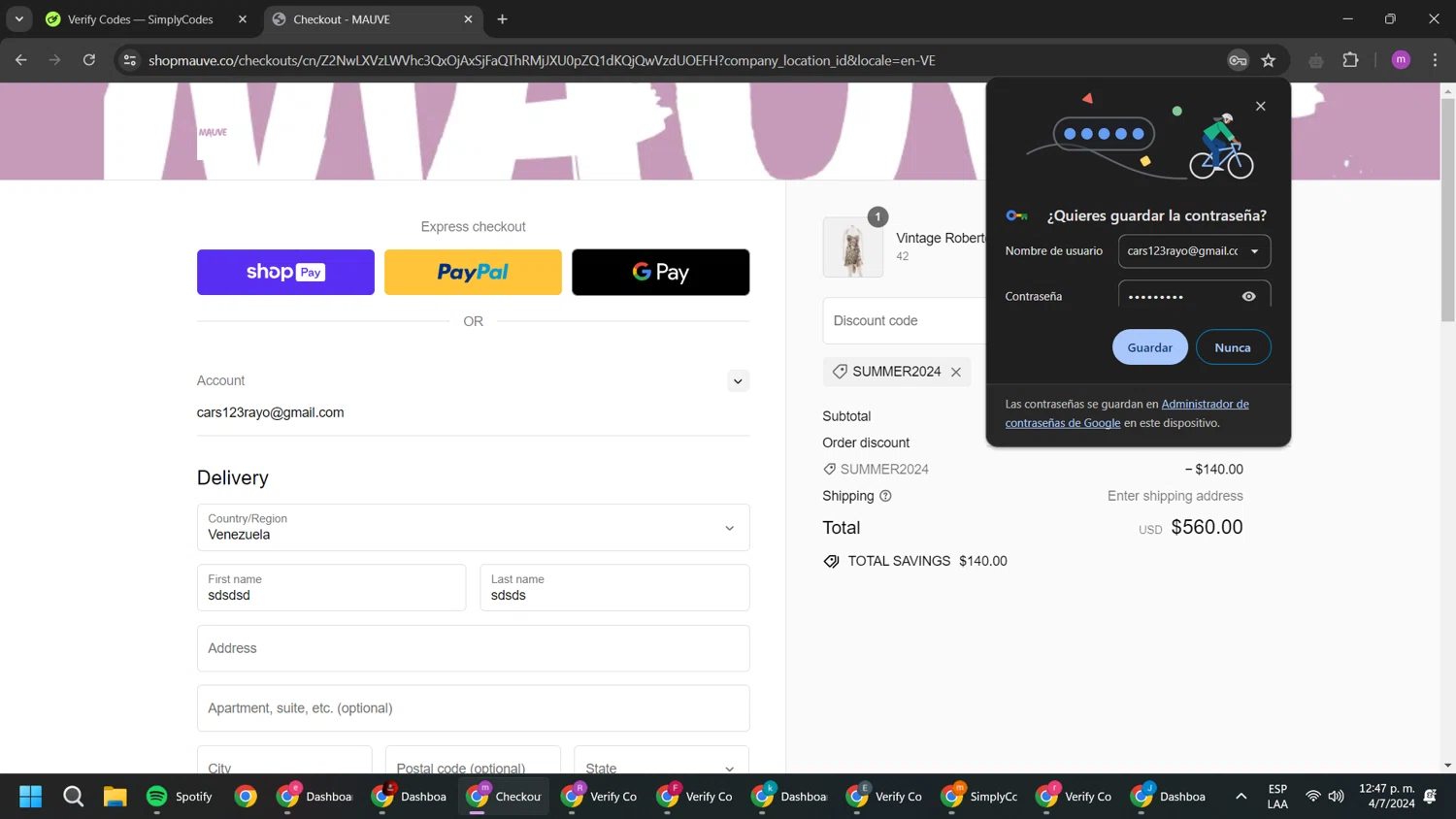
Task: Click the Apartment, suite field
Action: tap(473, 708)
